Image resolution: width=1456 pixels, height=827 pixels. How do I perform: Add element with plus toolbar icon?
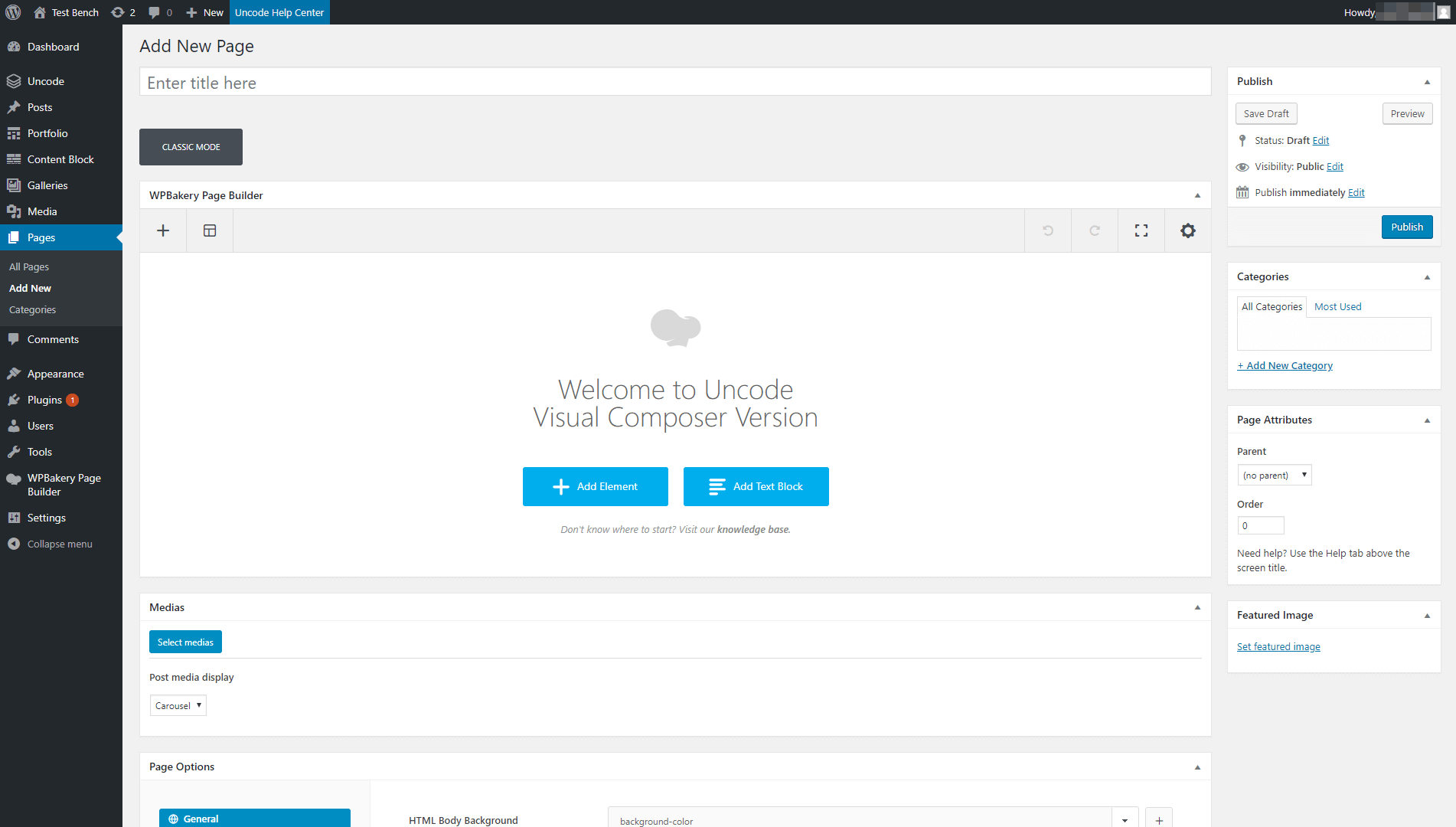163,230
